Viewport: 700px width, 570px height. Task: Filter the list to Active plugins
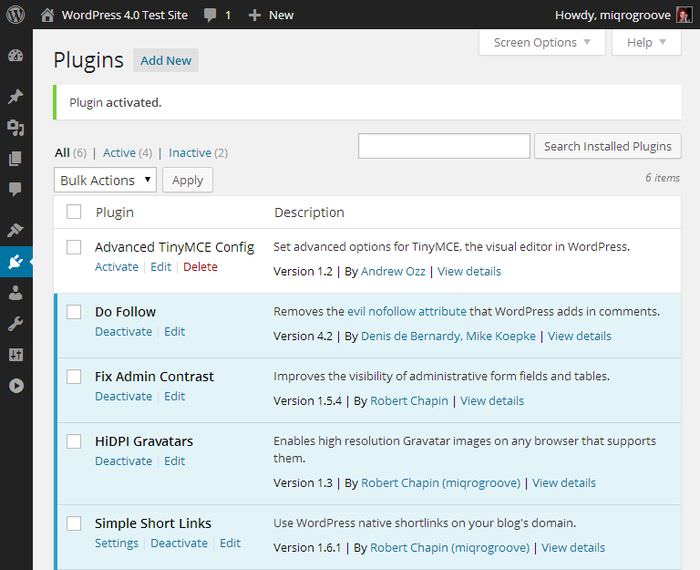point(119,153)
